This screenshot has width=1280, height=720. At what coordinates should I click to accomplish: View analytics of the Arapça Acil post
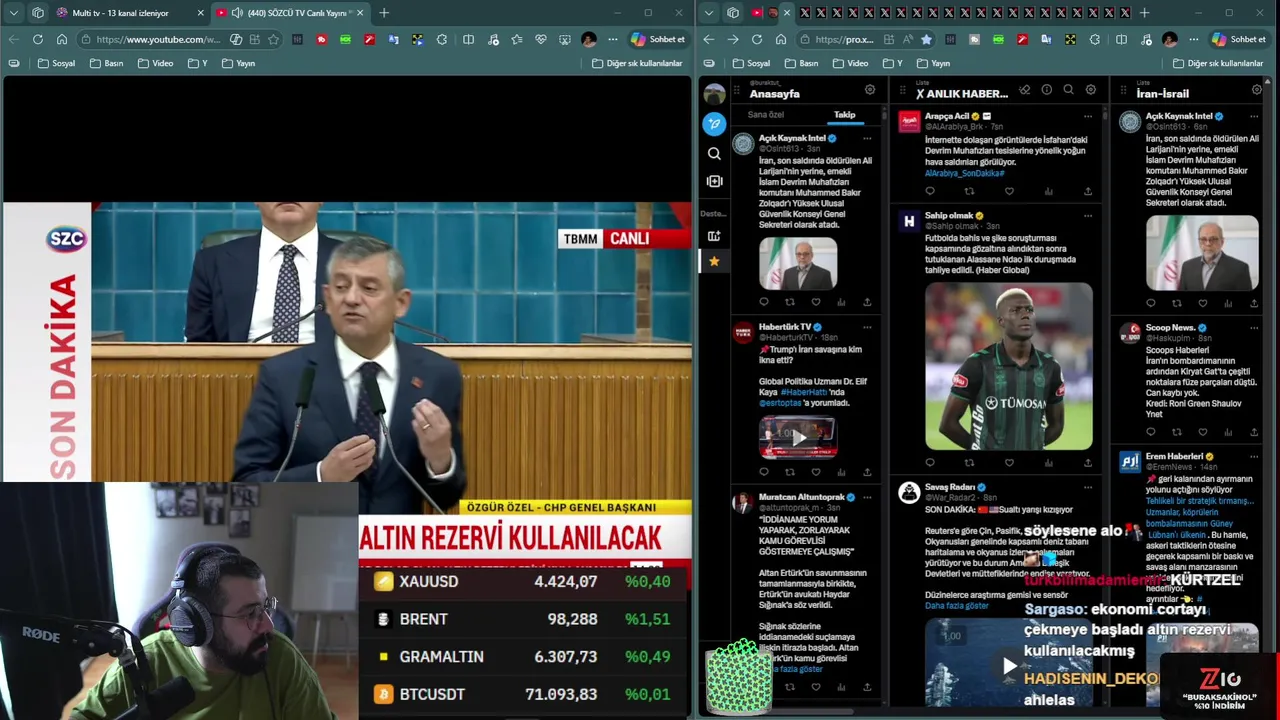point(1048,191)
